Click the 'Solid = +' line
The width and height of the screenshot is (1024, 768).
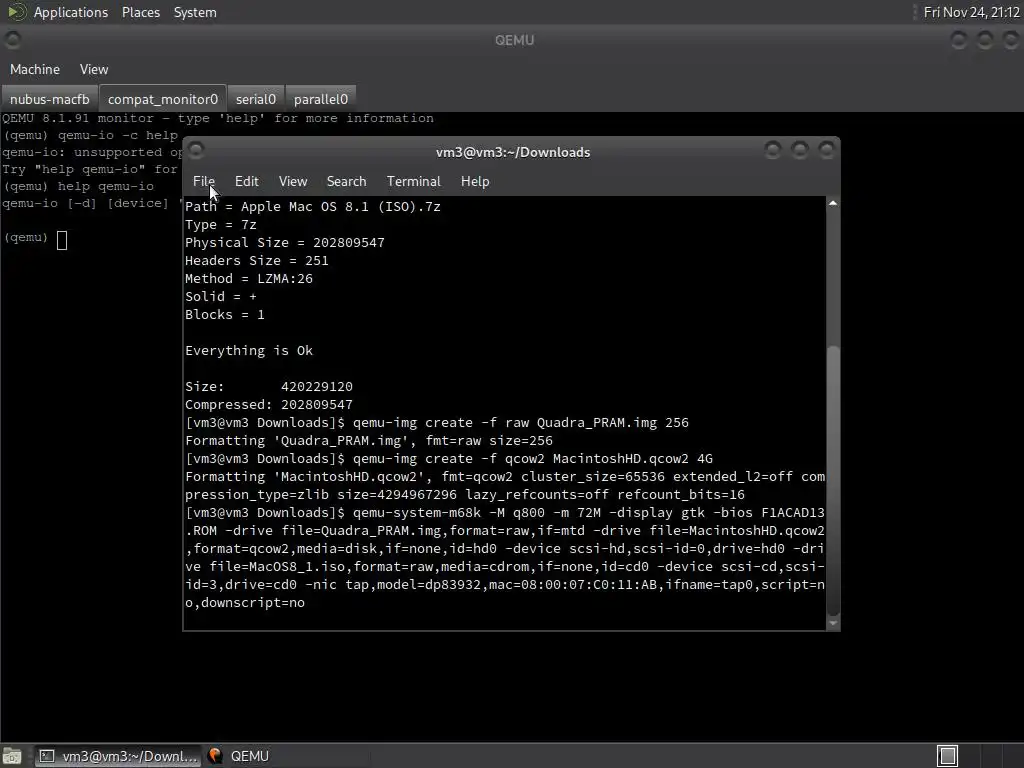pos(221,296)
